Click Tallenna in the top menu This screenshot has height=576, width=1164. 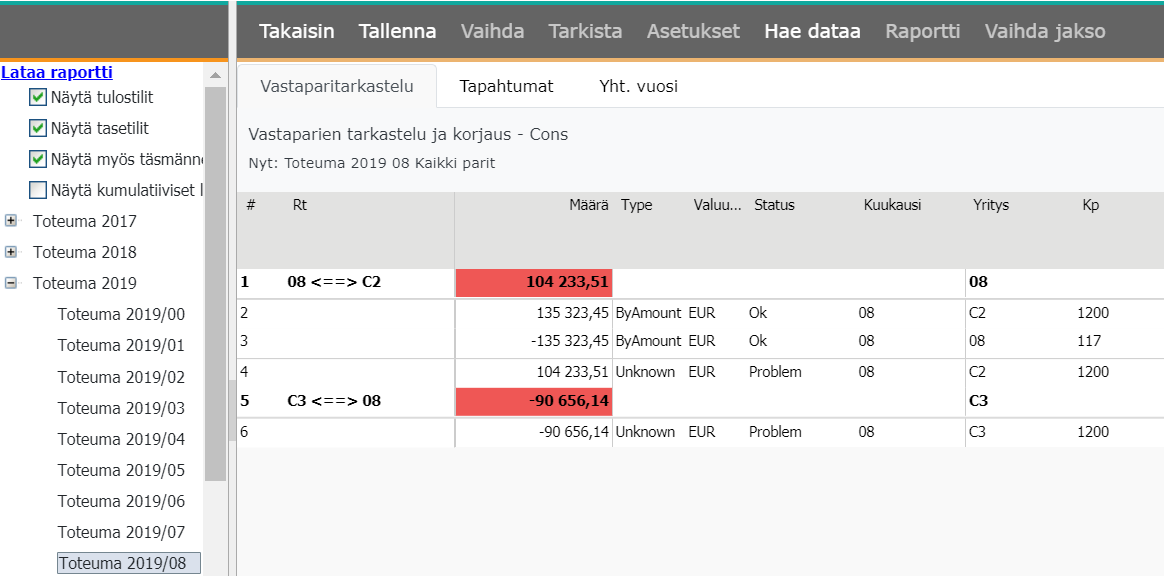397,31
